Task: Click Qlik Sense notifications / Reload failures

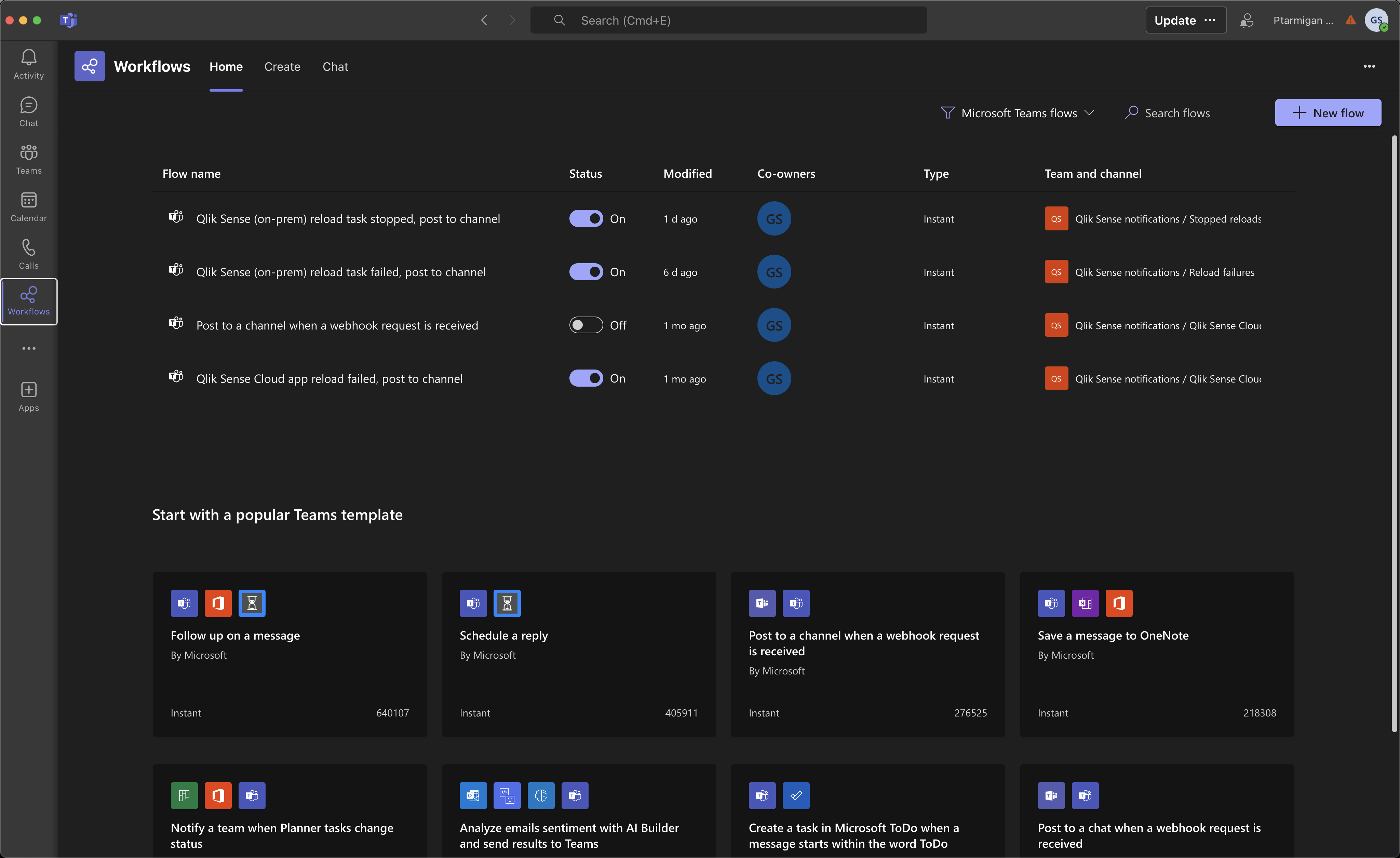Action: pos(1165,272)
